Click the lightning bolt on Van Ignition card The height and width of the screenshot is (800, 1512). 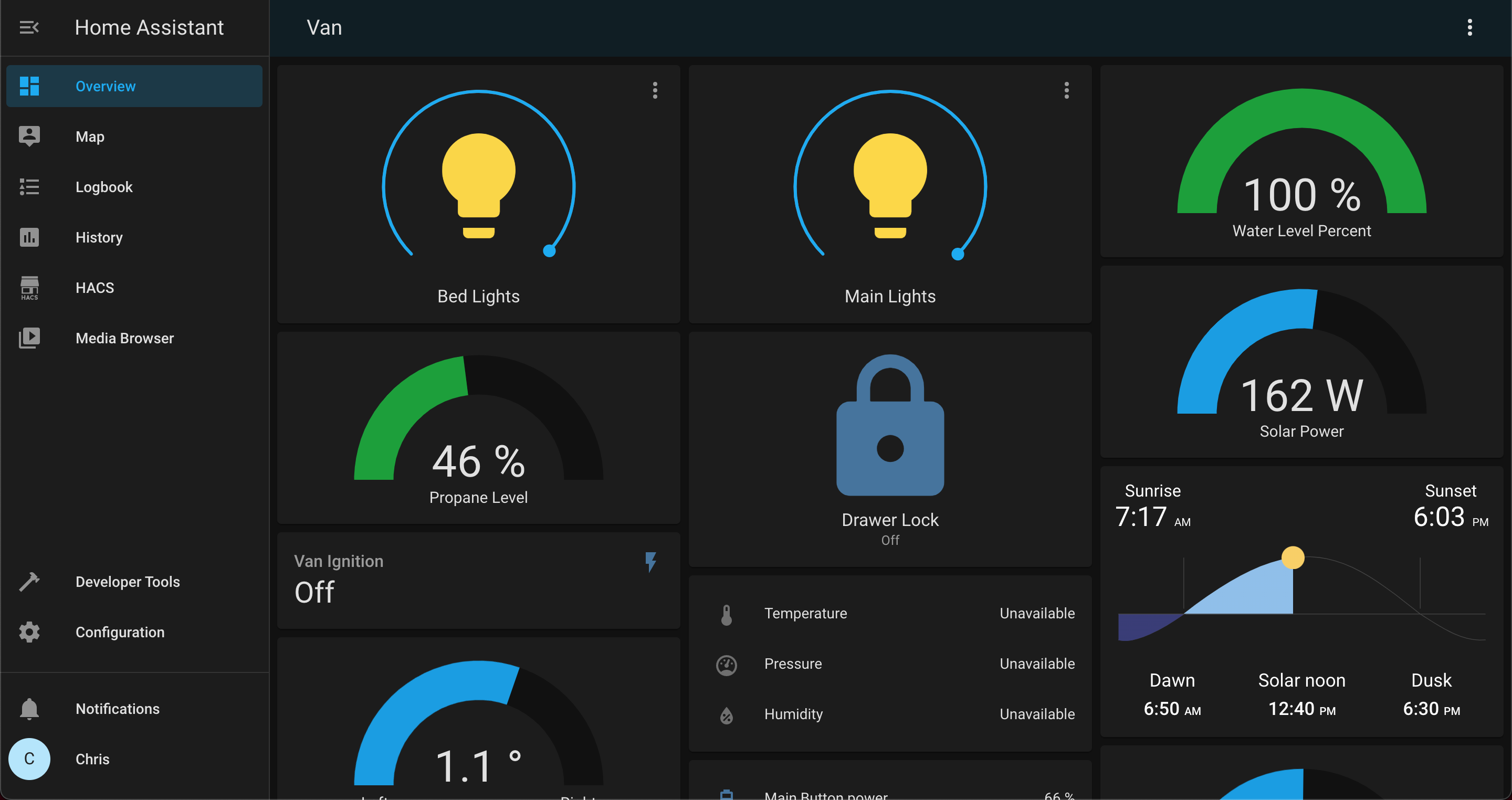pos(650,562)
